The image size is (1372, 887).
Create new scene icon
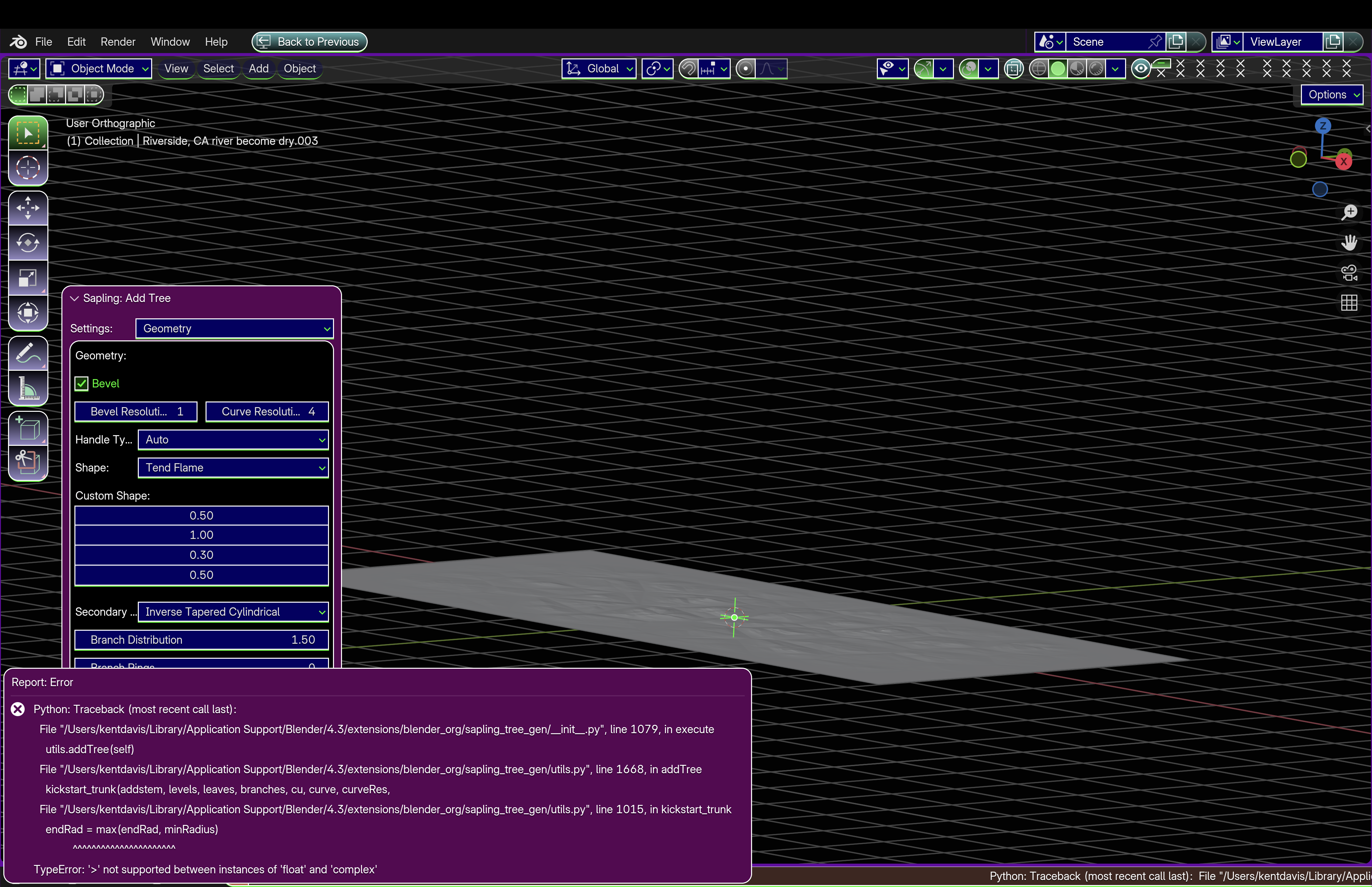(1176, 41)
